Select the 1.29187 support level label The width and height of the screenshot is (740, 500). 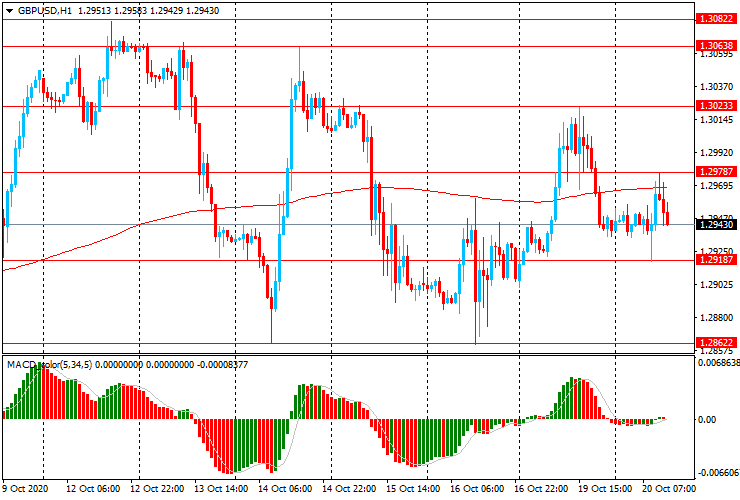coord(716,260)
